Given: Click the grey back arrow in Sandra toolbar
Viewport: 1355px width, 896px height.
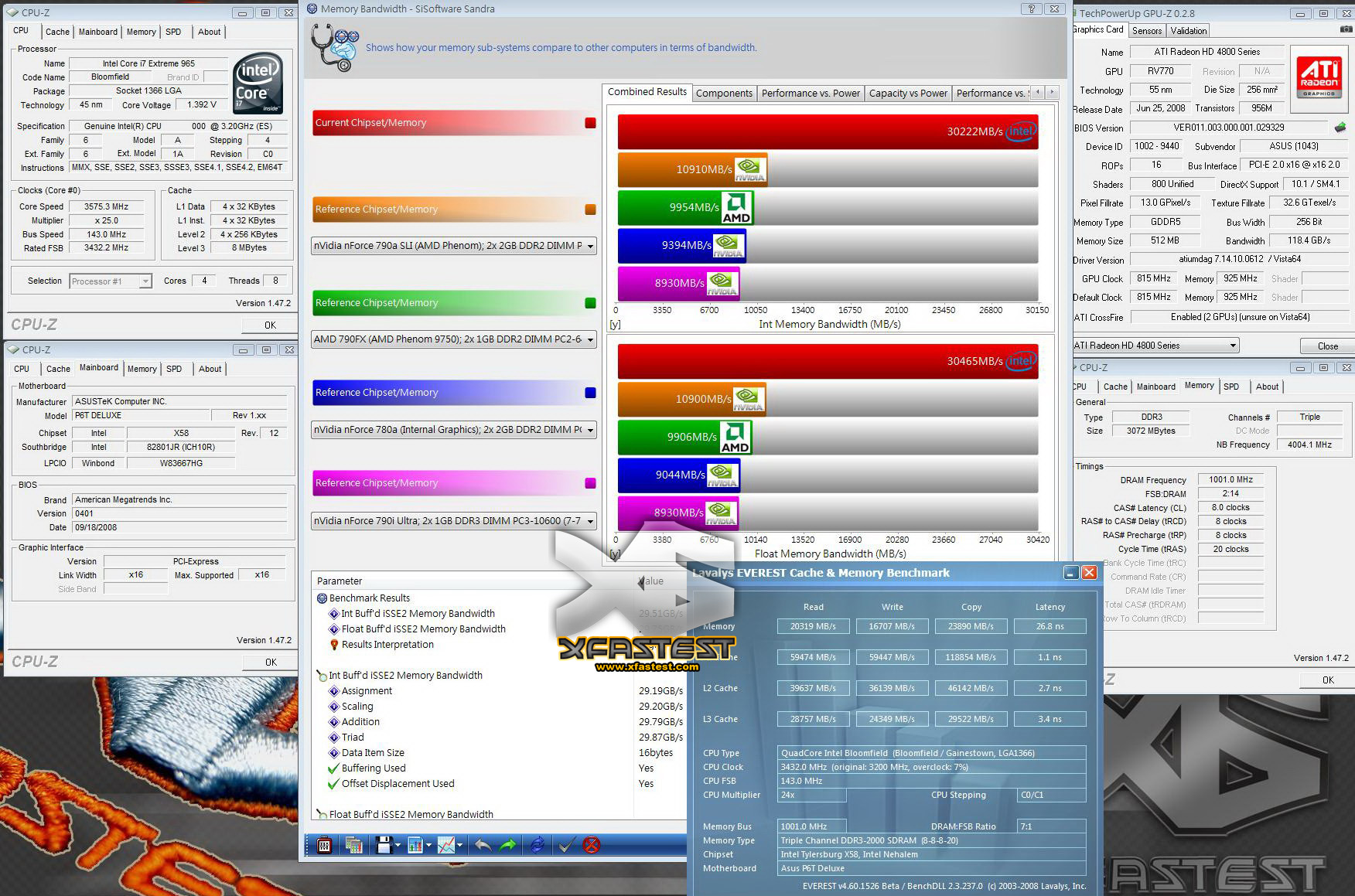Looking at the screenshot, I should coord(483,845).
